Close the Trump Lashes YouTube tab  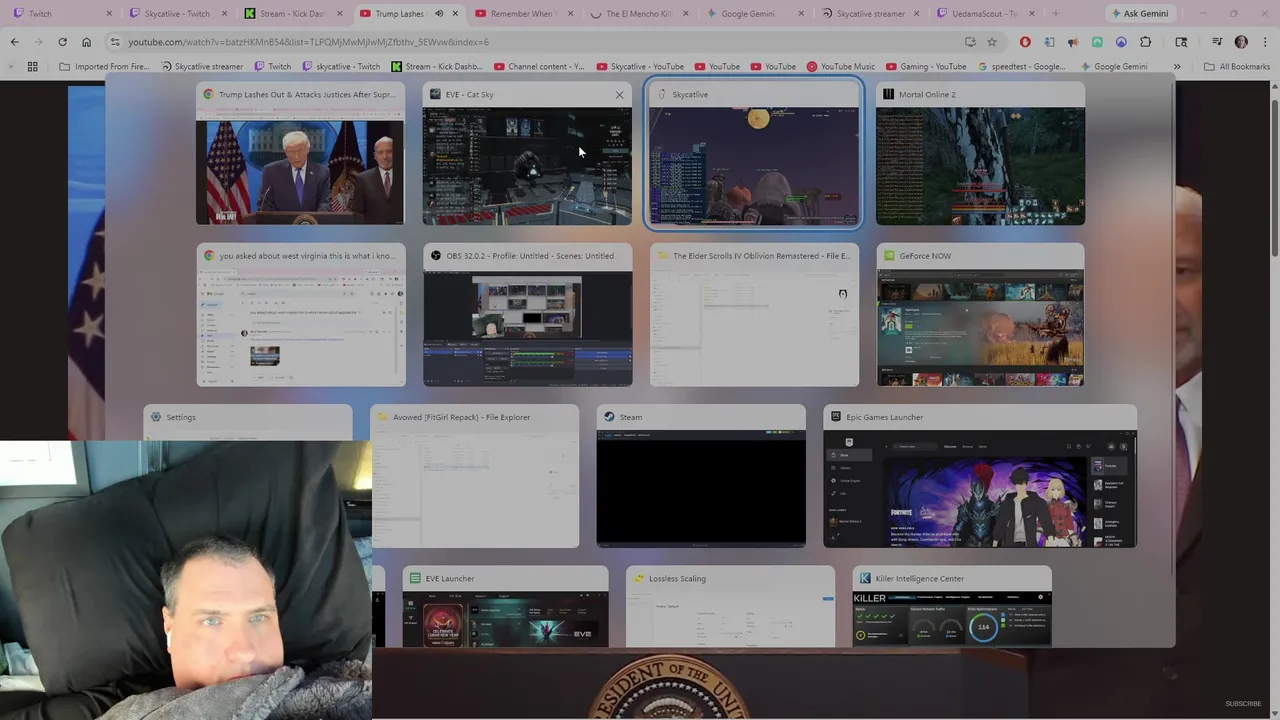pos(456,14)
